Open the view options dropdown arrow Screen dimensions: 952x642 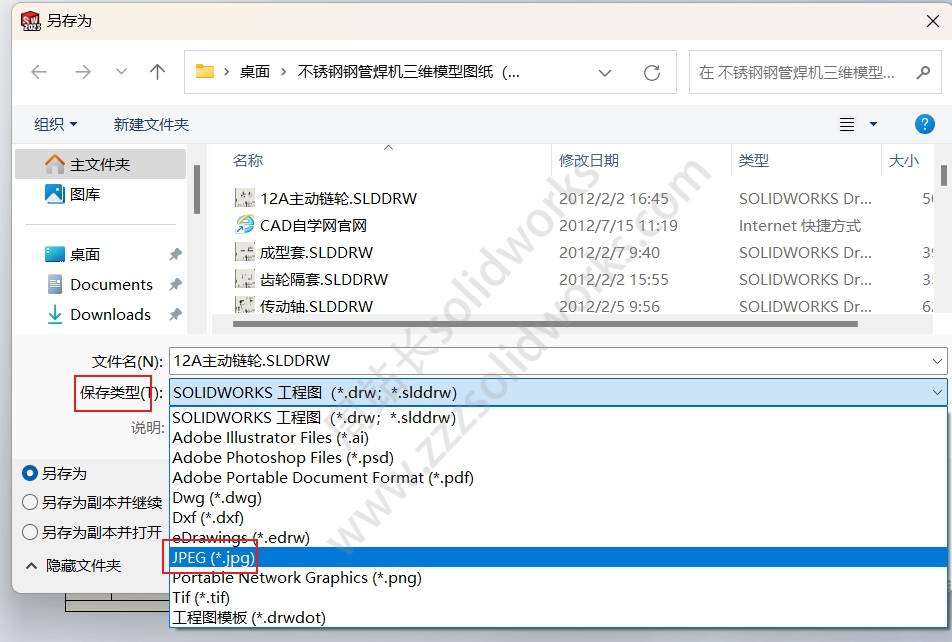click(x=873, y=125)
